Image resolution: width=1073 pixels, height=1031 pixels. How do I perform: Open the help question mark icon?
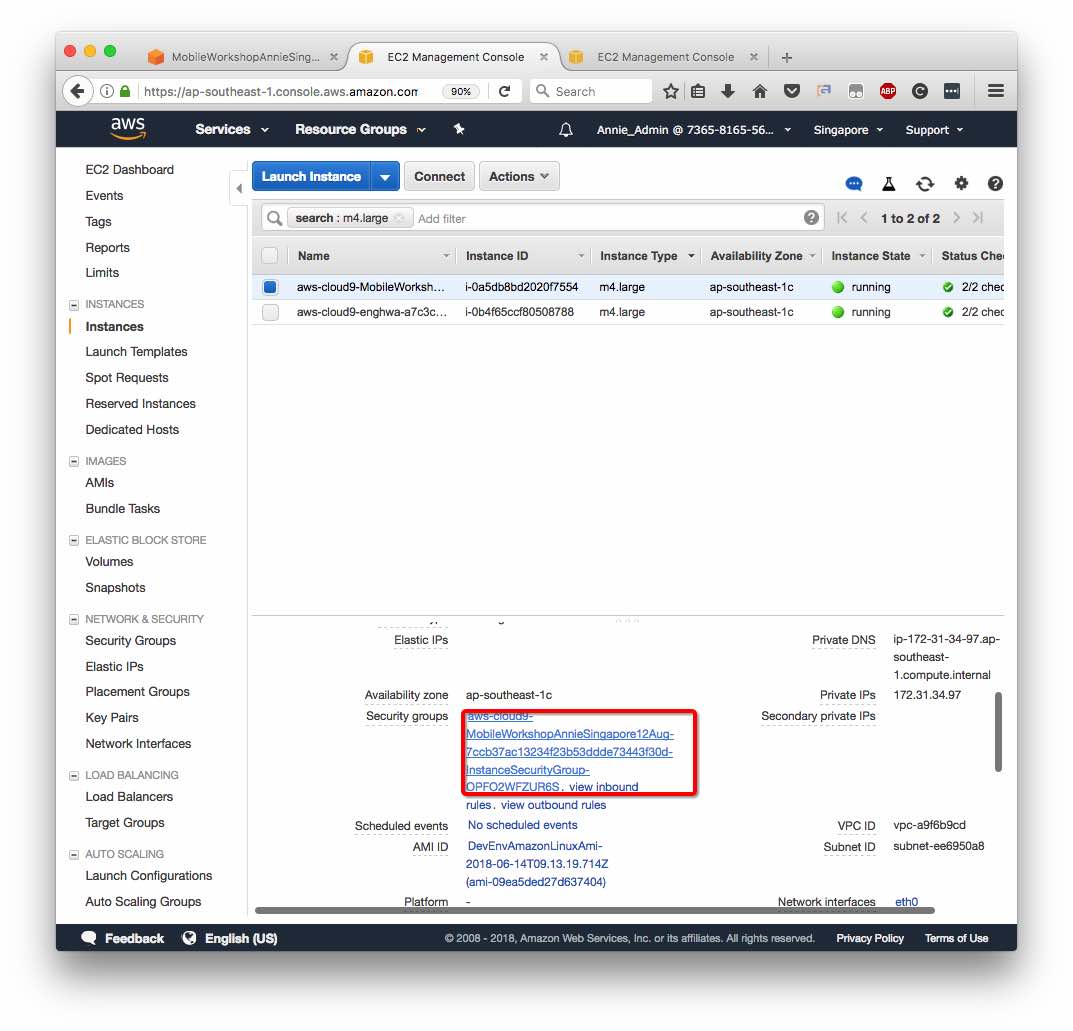pos(996,183)
